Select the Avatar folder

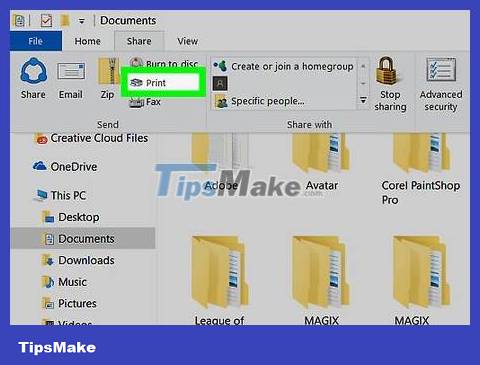point(321,162)
